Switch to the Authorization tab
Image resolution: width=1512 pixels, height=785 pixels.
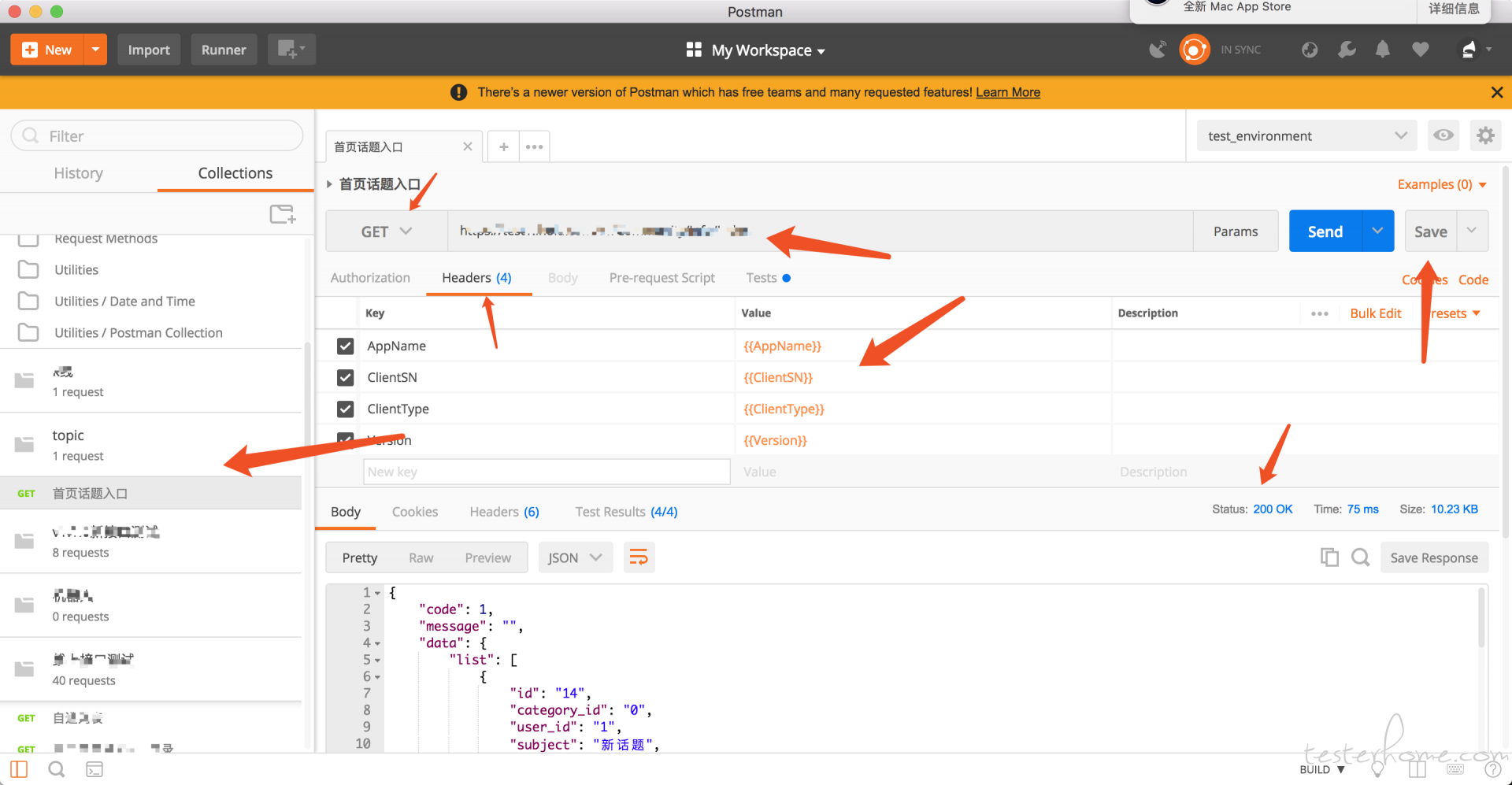[x=370, y=278]
